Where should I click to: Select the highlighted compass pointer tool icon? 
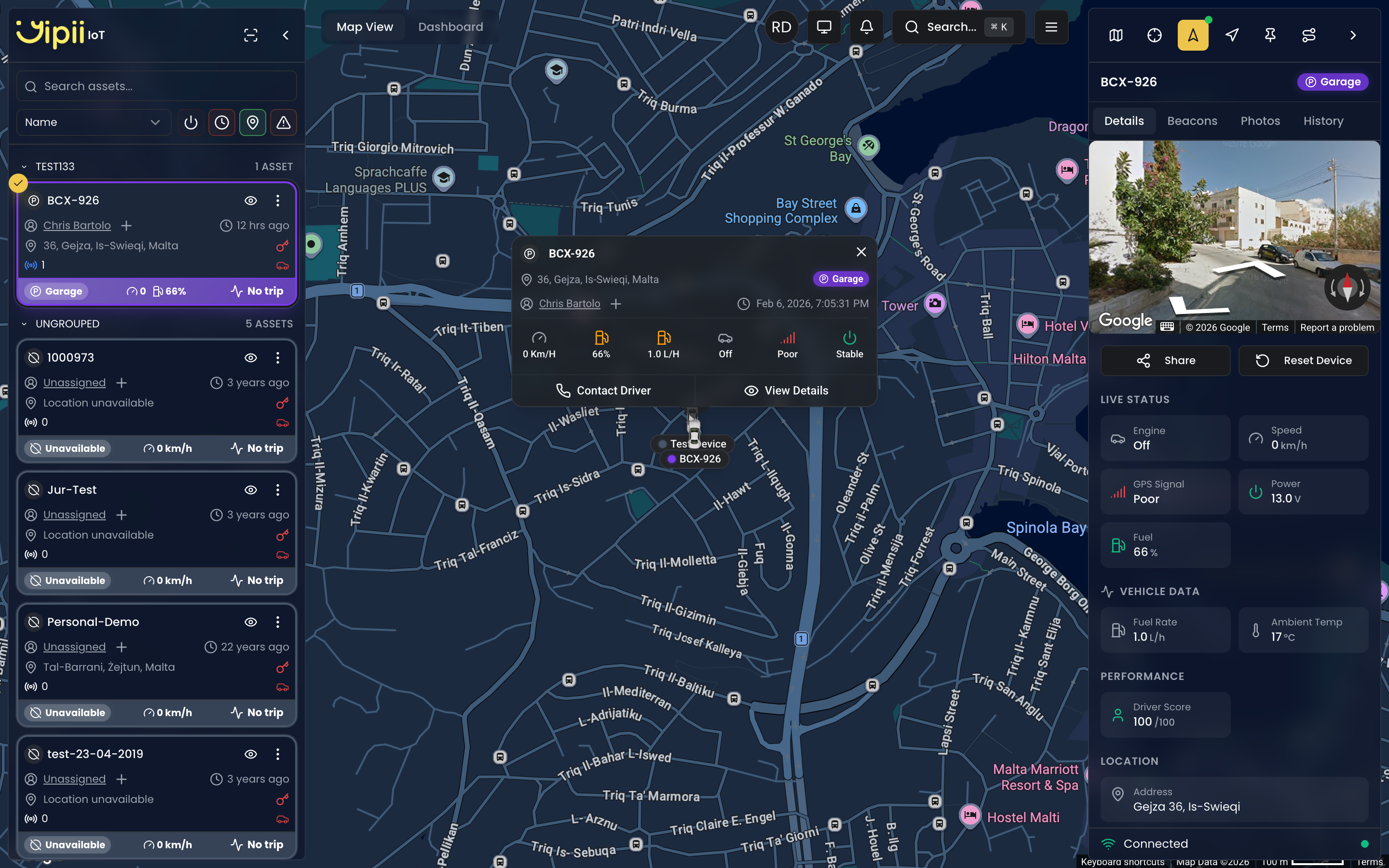[1193, 35]
